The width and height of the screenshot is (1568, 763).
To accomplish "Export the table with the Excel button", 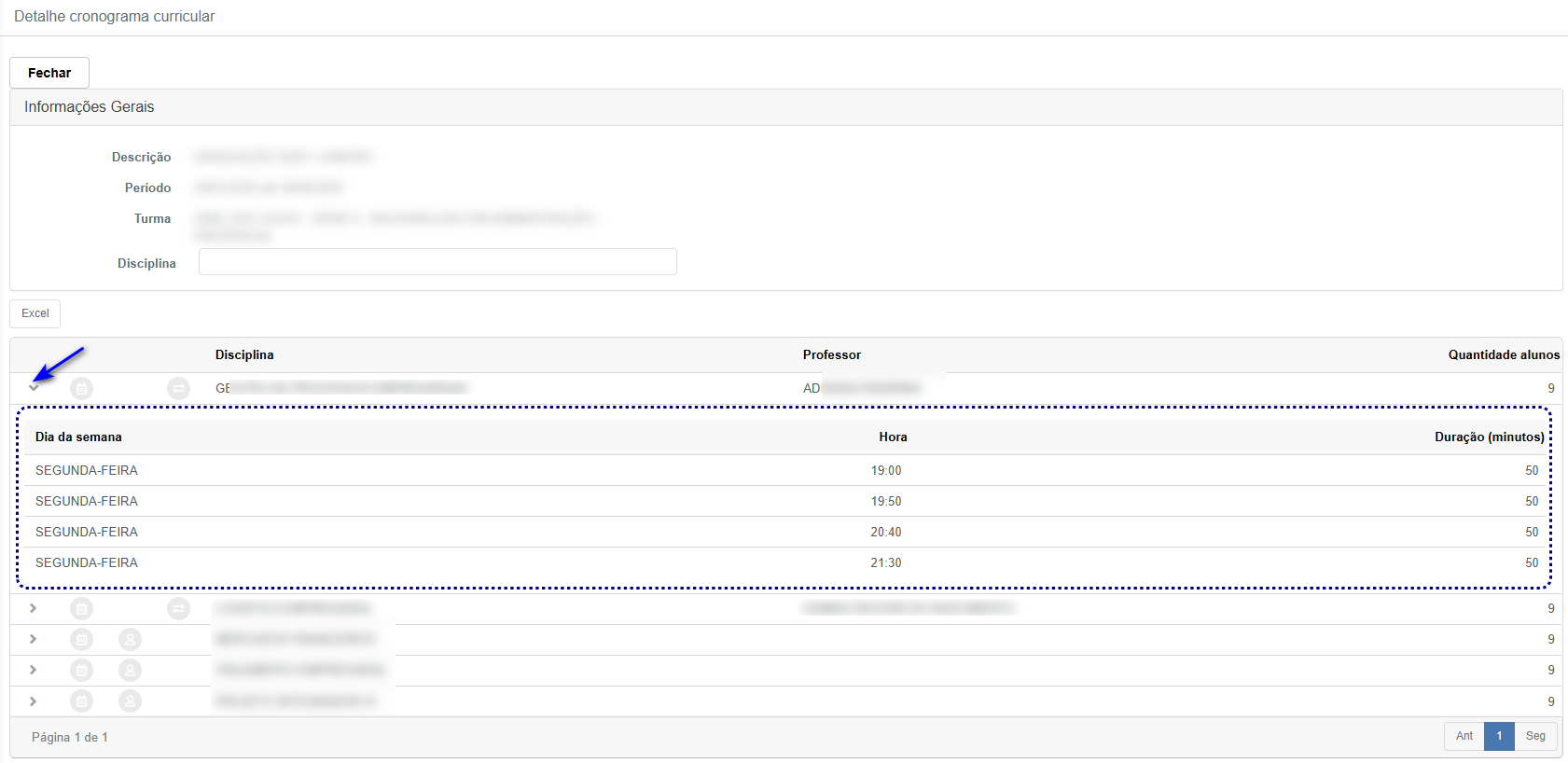I will pyautogui.click(x=35, y=313).
